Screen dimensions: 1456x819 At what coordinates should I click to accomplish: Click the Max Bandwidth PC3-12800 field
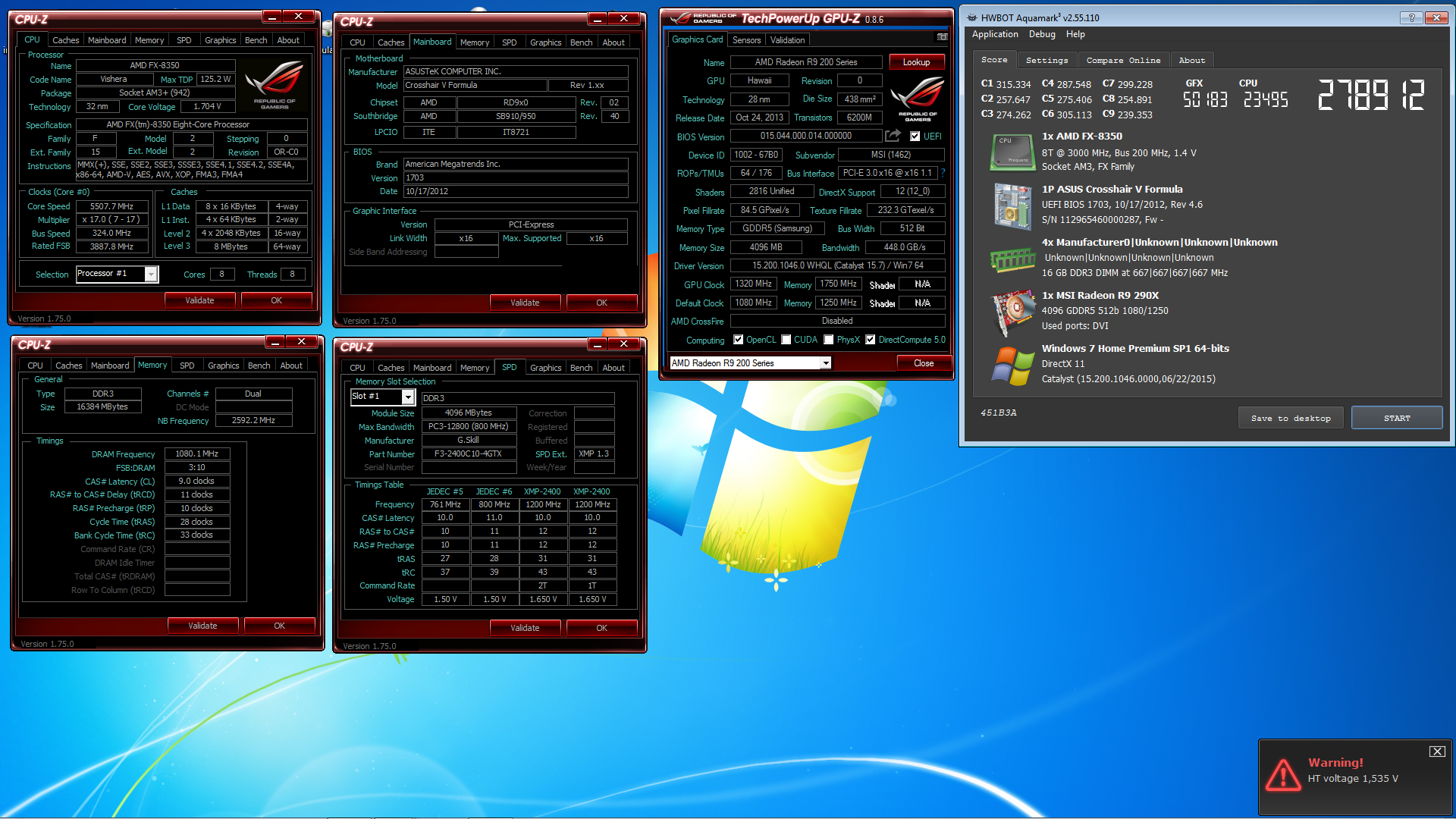[468, 427]
